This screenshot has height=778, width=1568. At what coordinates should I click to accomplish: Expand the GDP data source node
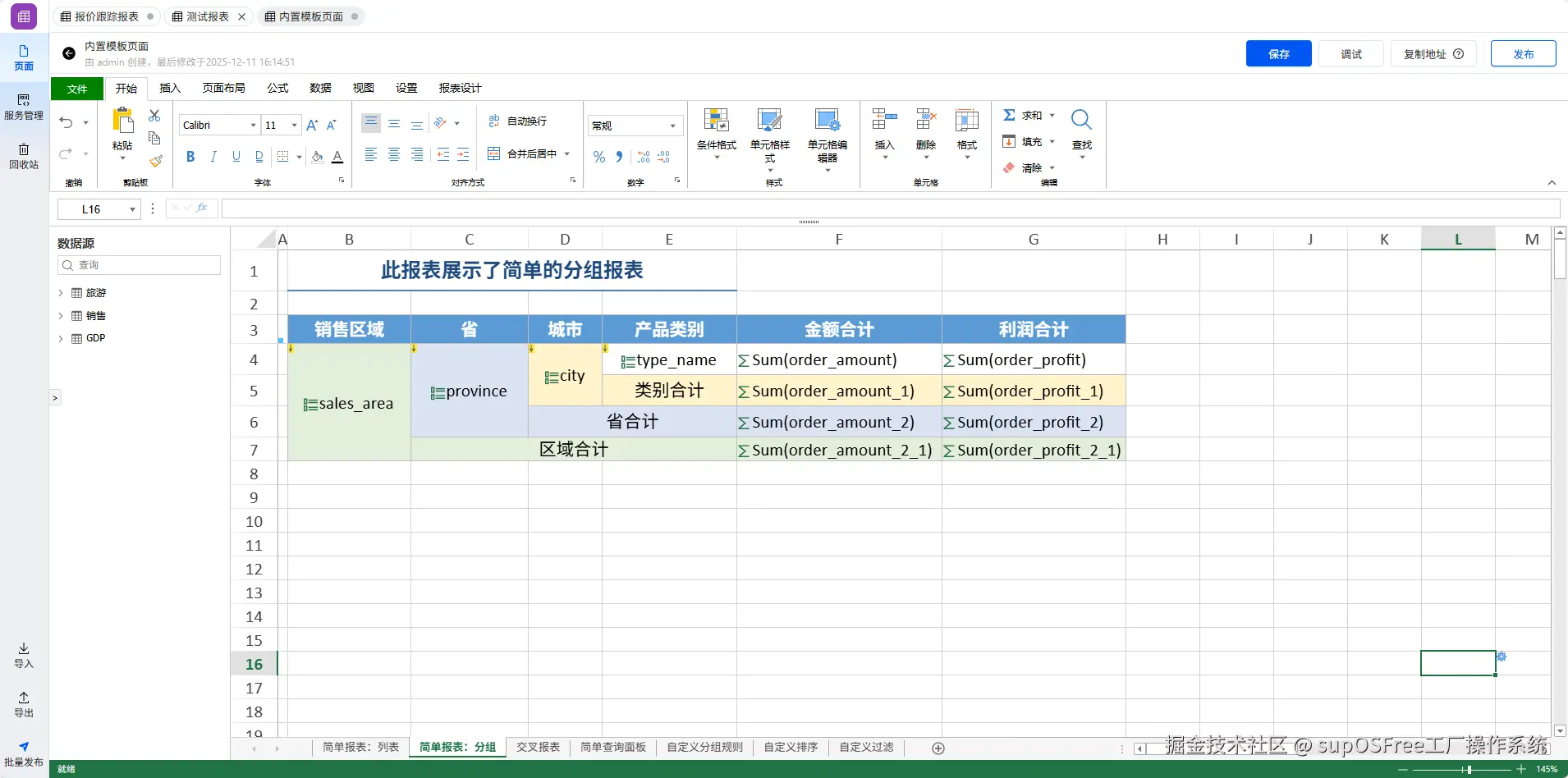point(61,338)
